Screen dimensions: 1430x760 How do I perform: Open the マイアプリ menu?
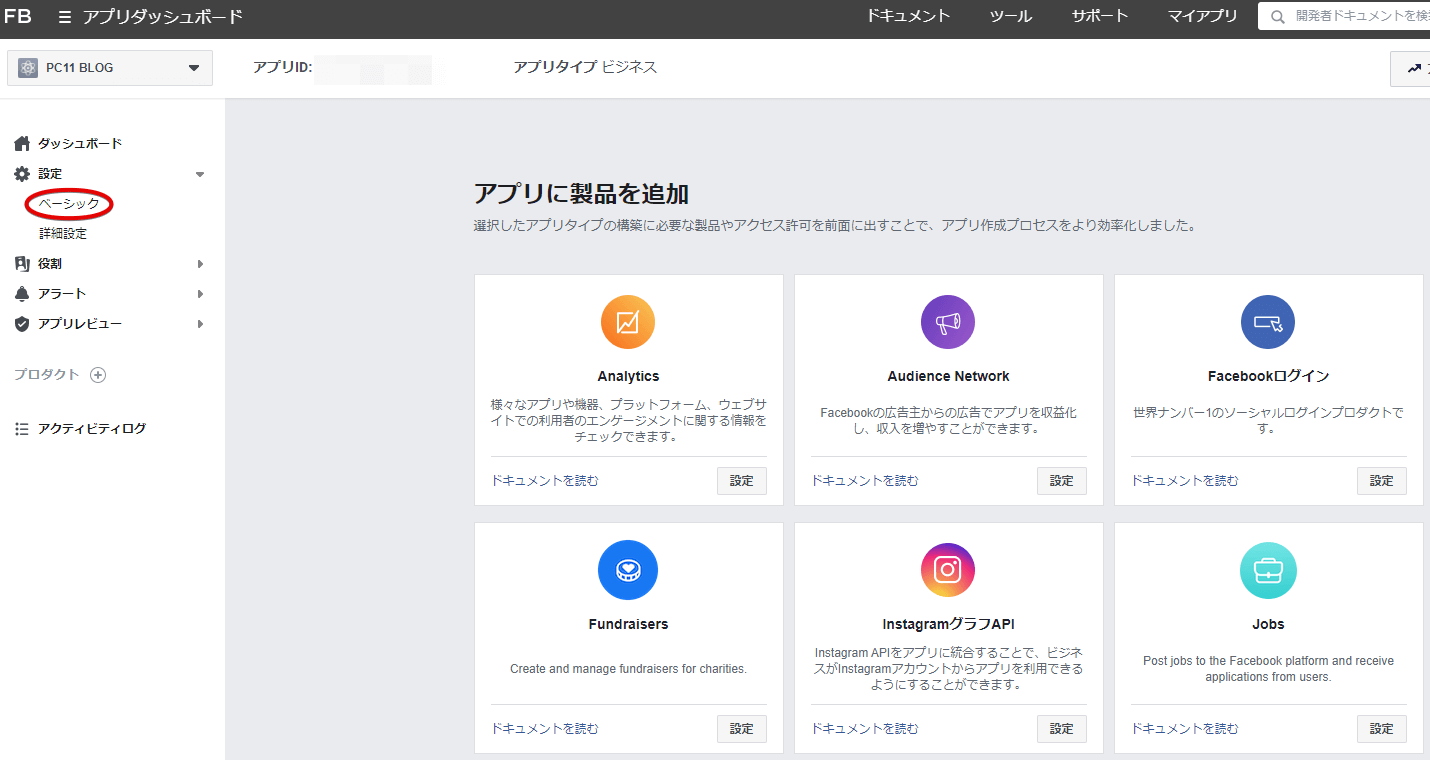tap(1201, 16)
